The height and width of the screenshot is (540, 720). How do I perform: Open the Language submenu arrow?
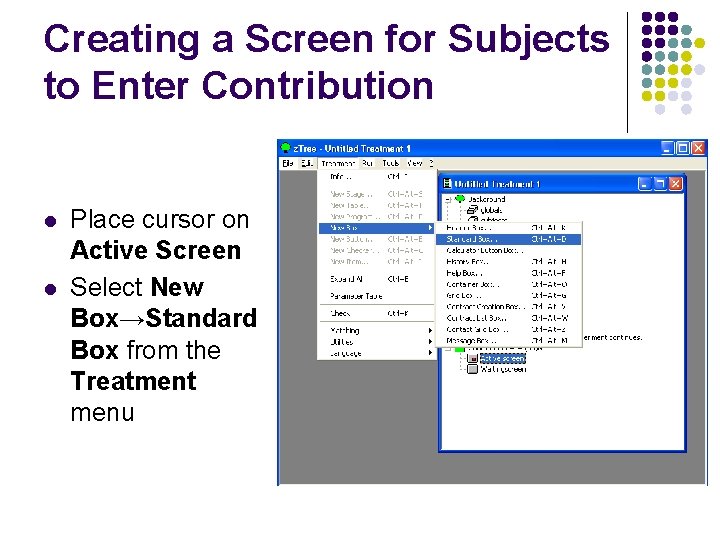coord(430,353)
